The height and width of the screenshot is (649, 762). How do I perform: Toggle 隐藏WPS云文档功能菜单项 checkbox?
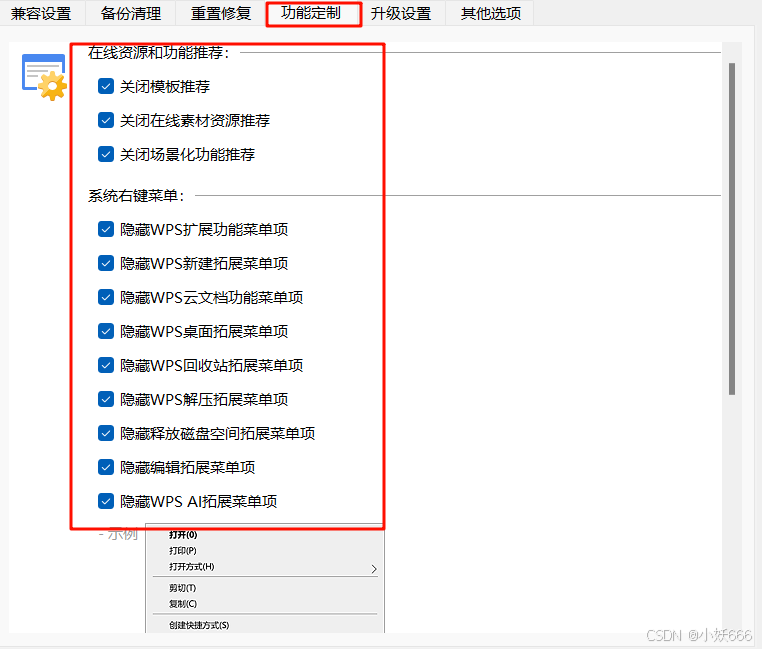point(106,297)
